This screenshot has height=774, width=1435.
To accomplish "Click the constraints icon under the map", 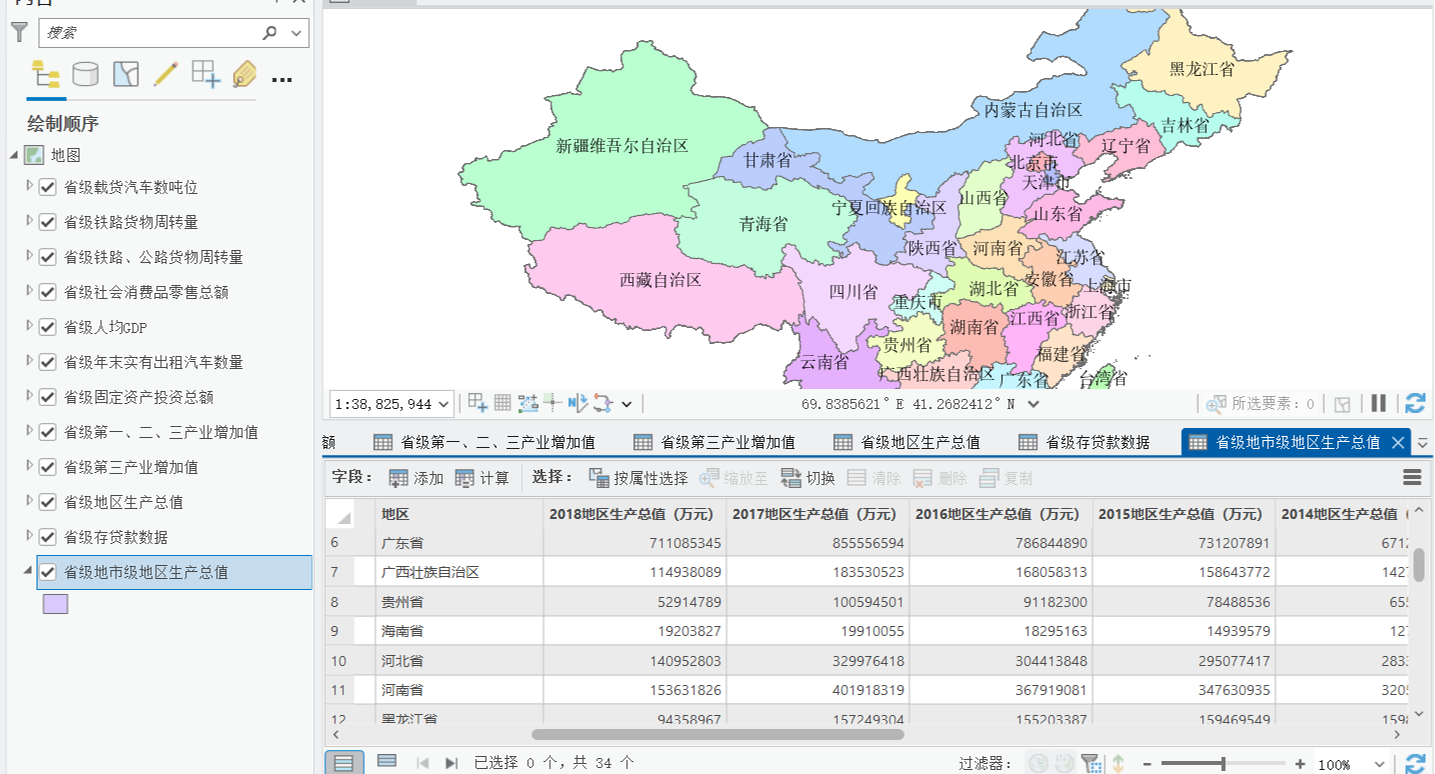I will point(528,403).
